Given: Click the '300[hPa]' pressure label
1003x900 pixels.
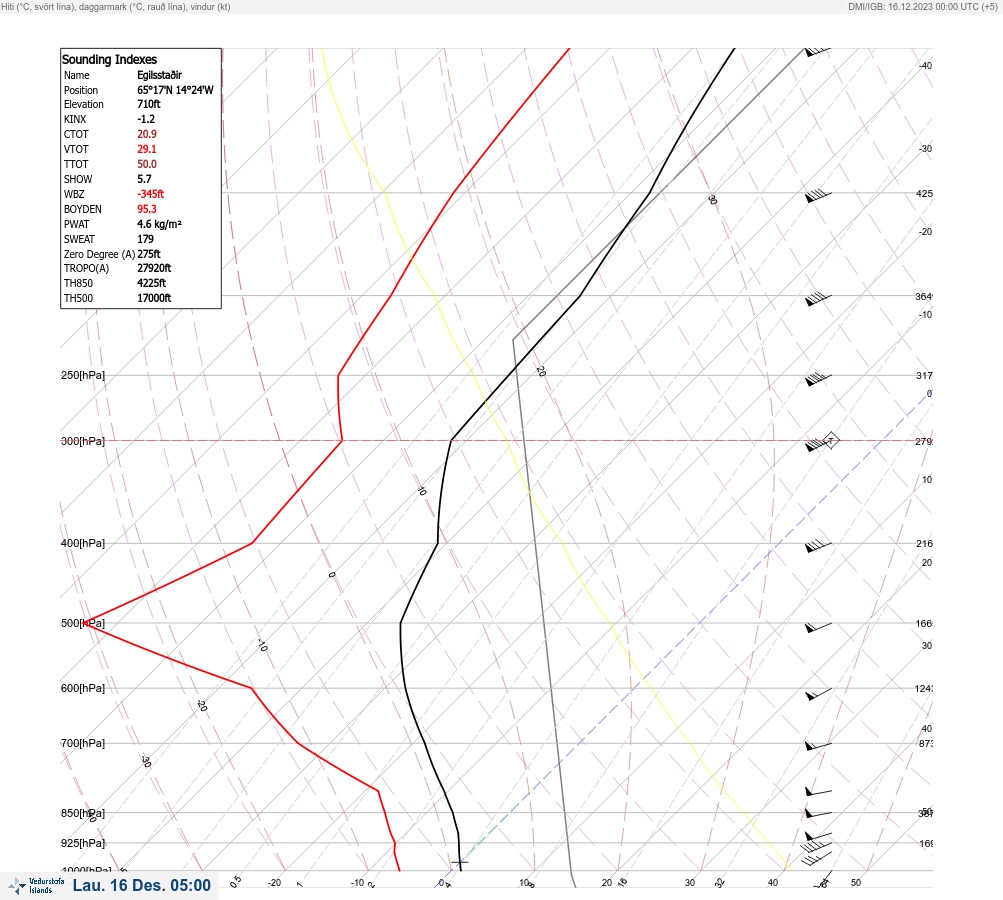Looking at the screenshot, I should point(83,441).
